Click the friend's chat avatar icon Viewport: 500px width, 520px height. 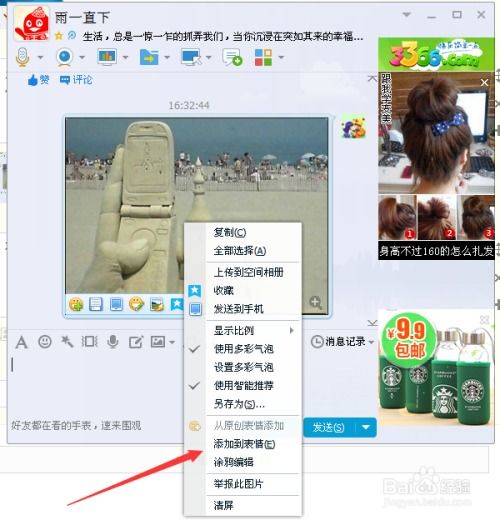coord(354,126)
